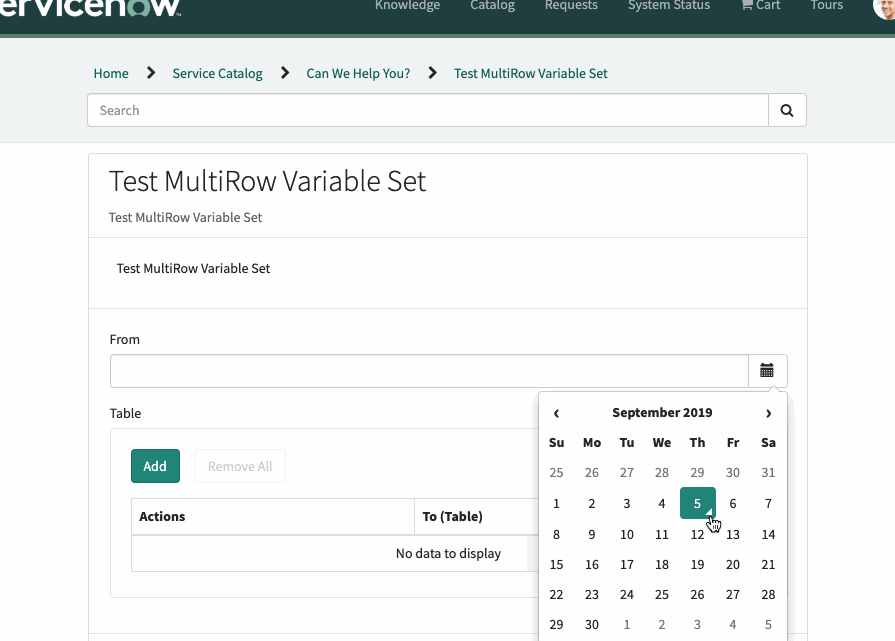Viewport: 895px width, 641px height.
Task: Go back a month with the left chevron
Action: point(556,413)
